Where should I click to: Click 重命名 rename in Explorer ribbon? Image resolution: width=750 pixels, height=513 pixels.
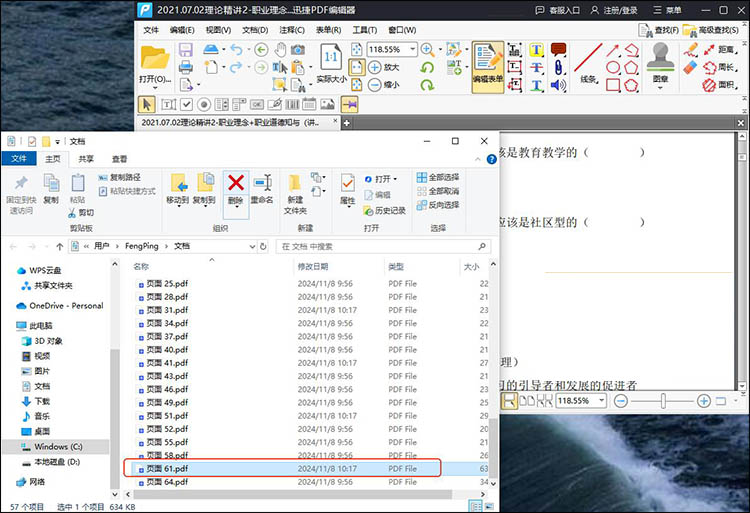pyautogui.click(x=262, y=189)
